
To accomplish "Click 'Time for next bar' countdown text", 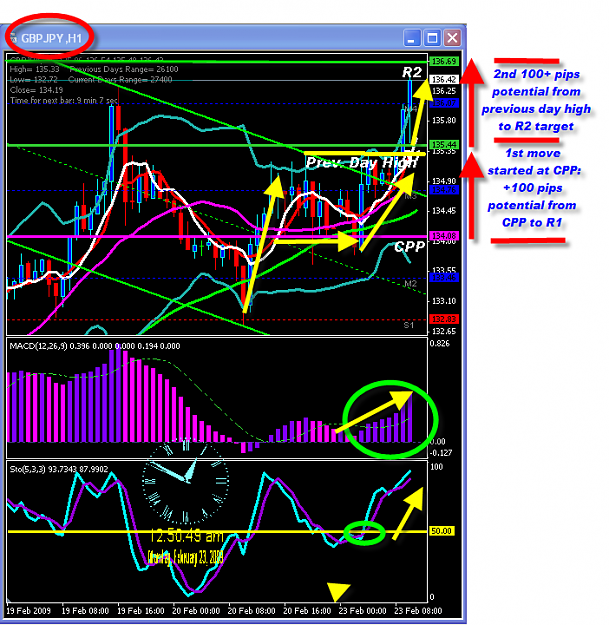I will tap(64, 100).
